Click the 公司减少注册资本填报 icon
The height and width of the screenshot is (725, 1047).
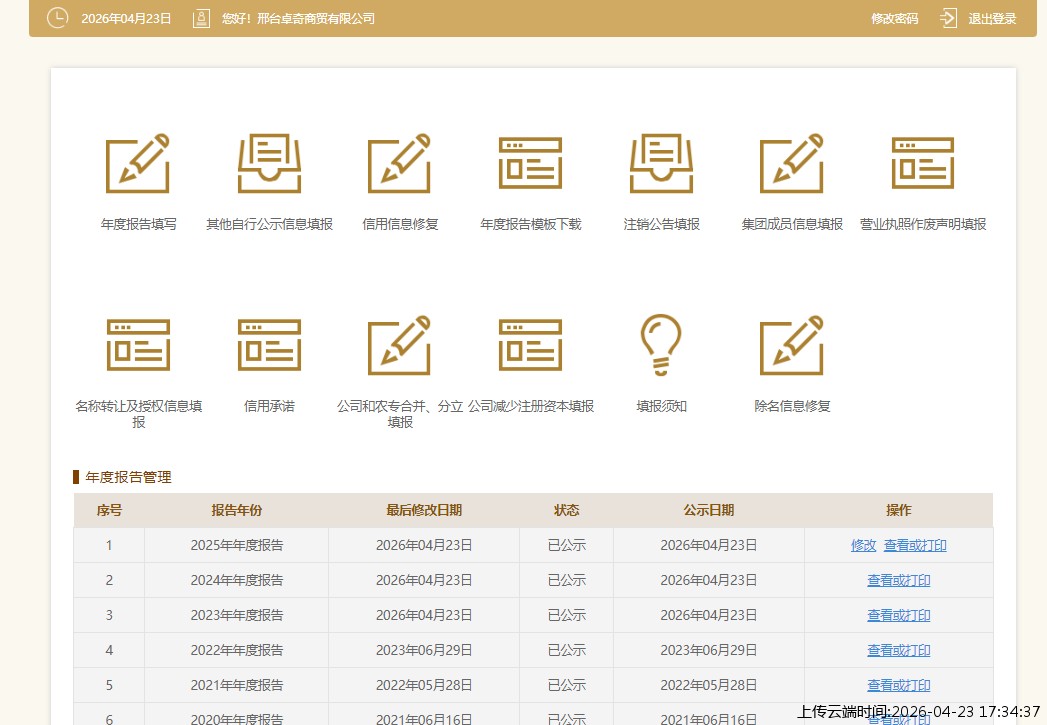coord(530,346)
